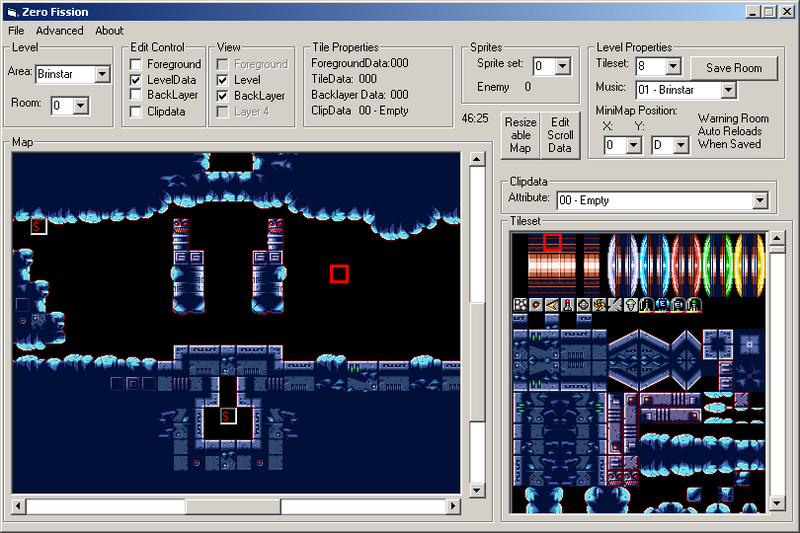Screen dimensions: 800x533
Task: Click the red cursor square on map
Action: 339,274
